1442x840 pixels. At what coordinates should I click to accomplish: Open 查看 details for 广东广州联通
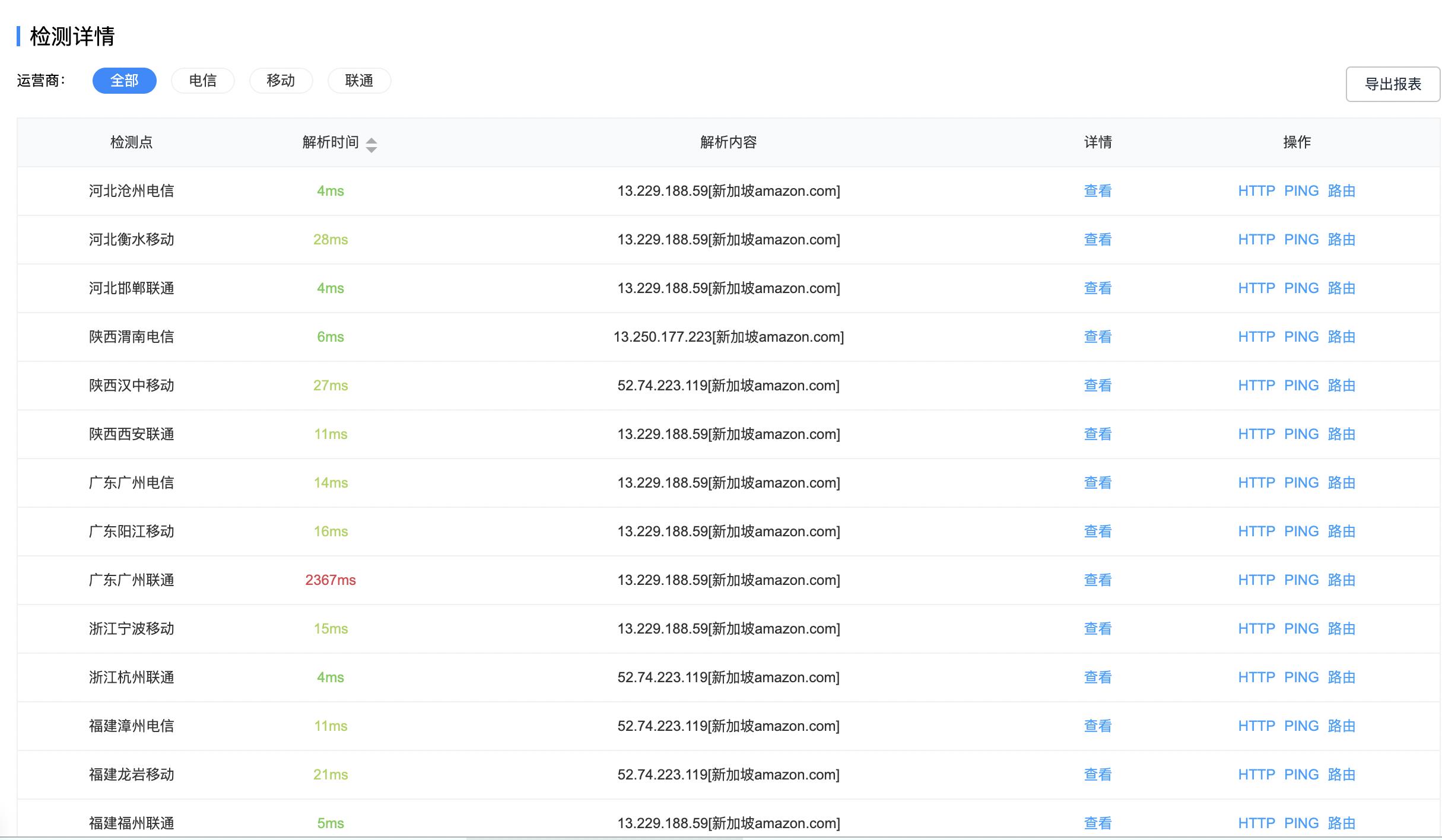click(x=1098, y=580)
